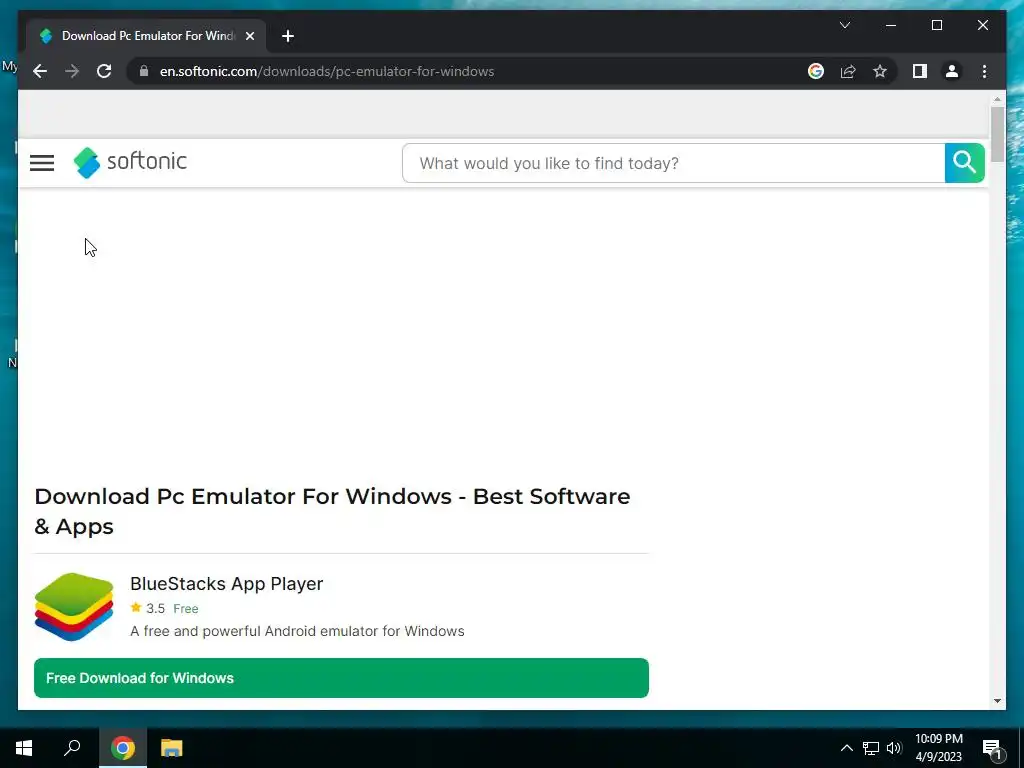Reload the current page
Viewport: 1024px width, 768px height.
click(104, 71)
